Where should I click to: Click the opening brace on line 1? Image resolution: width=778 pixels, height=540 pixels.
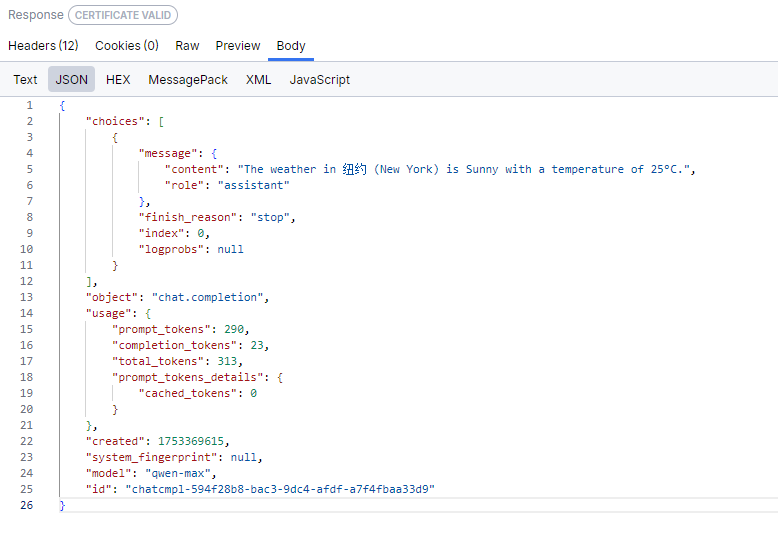click(62, 105)
